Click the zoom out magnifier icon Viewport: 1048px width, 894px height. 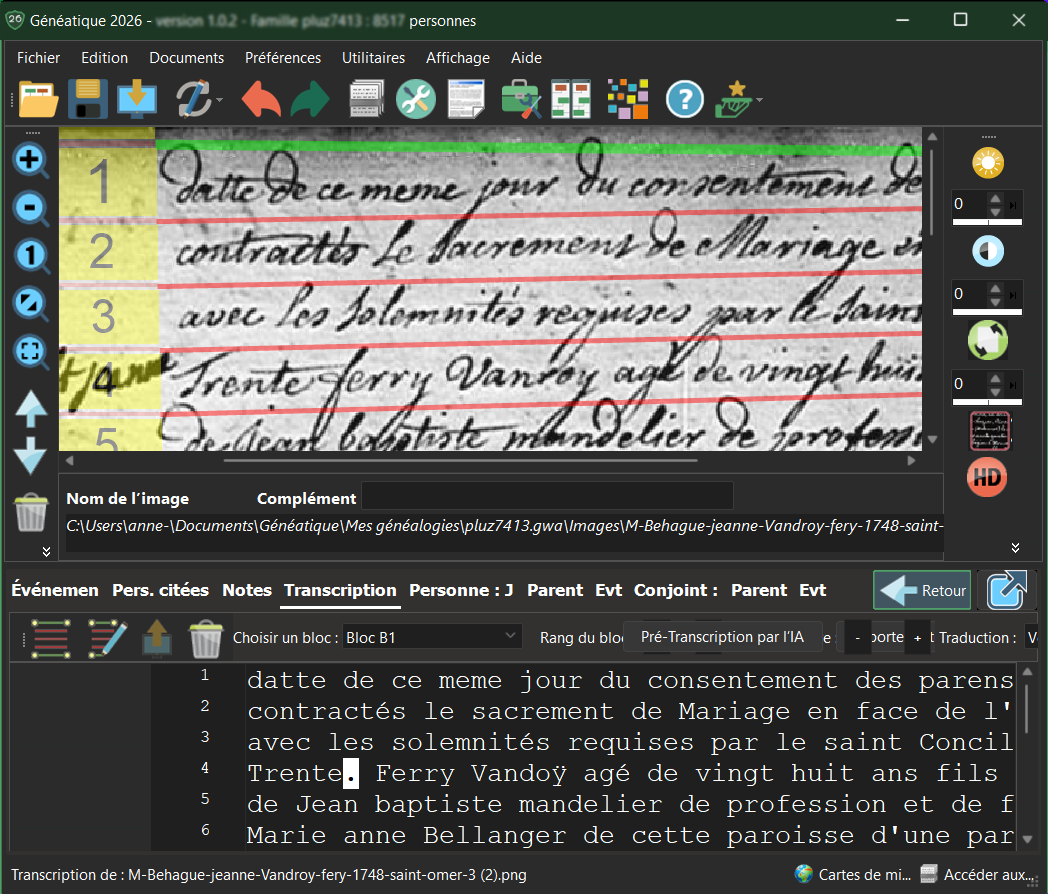point(31,207)
